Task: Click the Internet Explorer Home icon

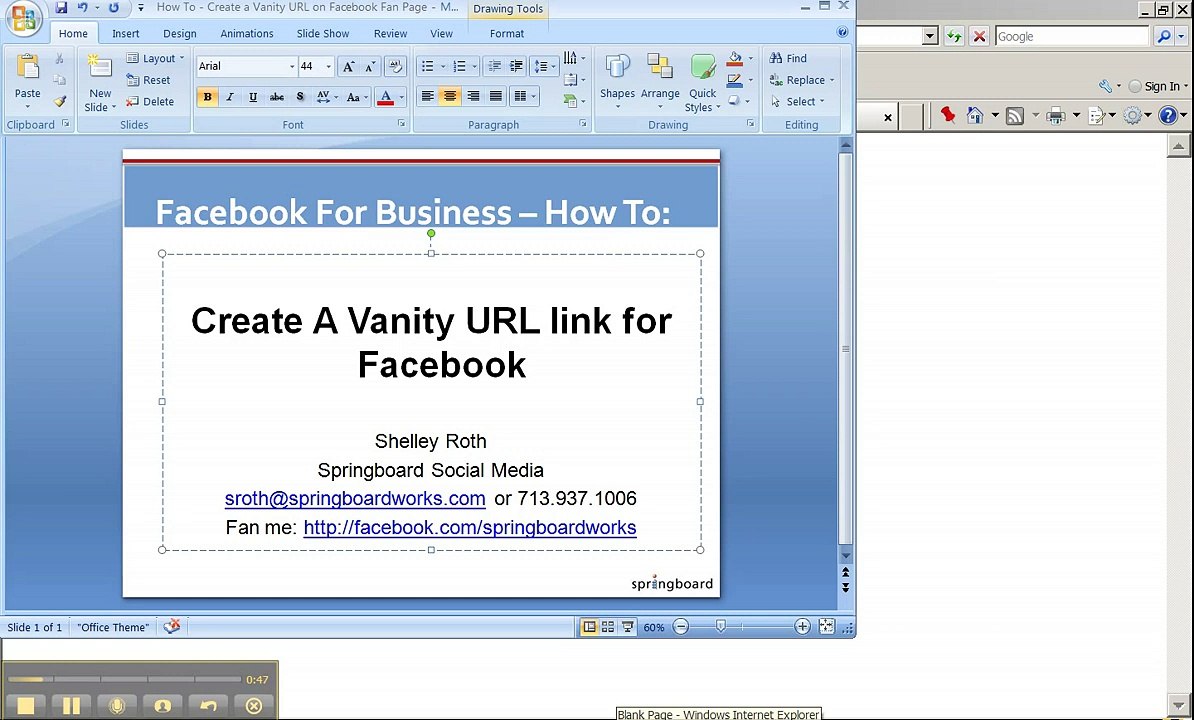Action: pos(975,116)
